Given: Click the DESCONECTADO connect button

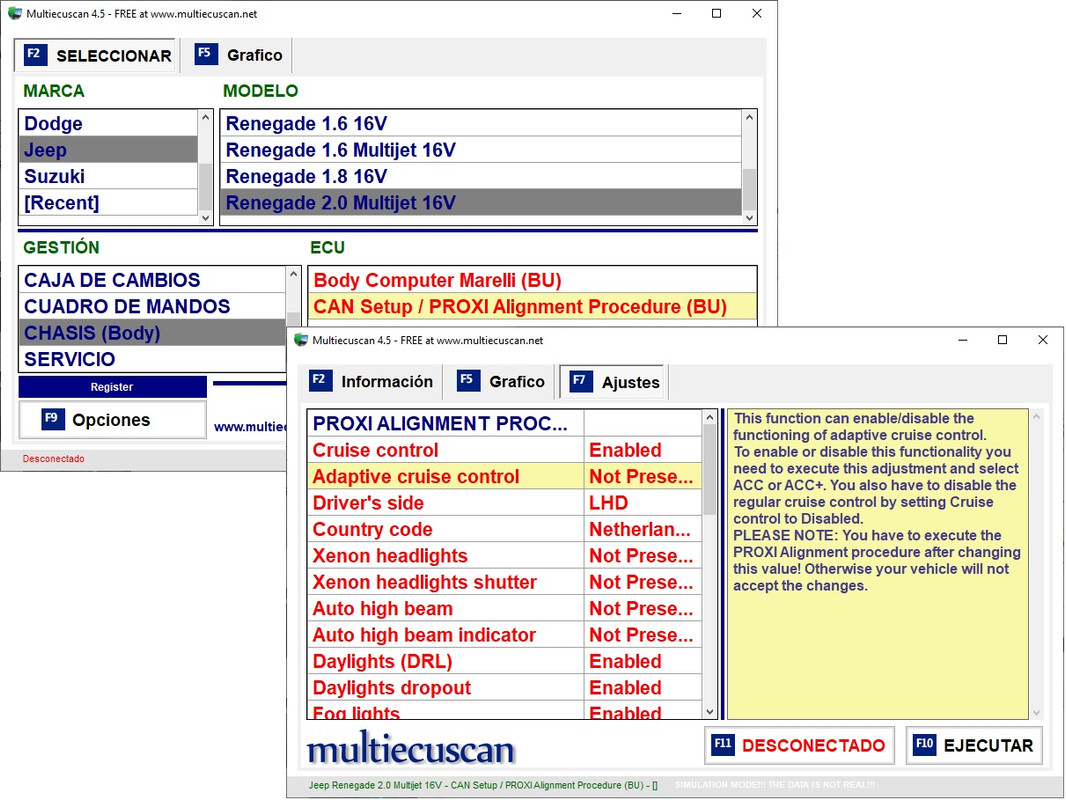Looking at the screenshot, I should [x=800, y=746].
